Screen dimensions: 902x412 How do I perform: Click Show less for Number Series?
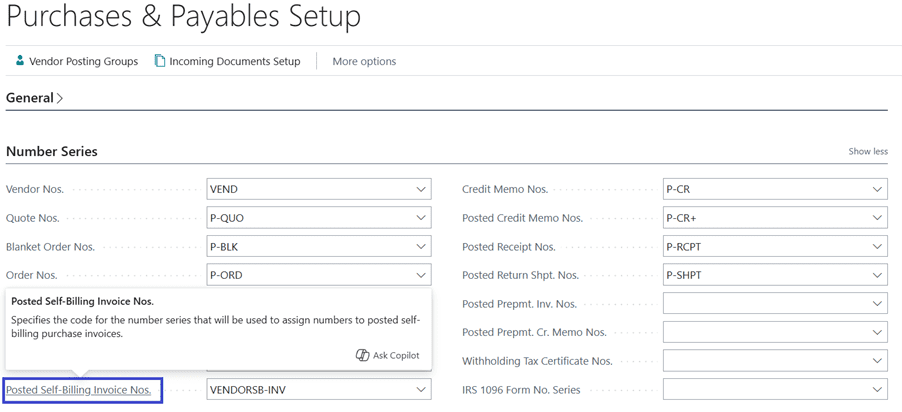coord(867,151)
